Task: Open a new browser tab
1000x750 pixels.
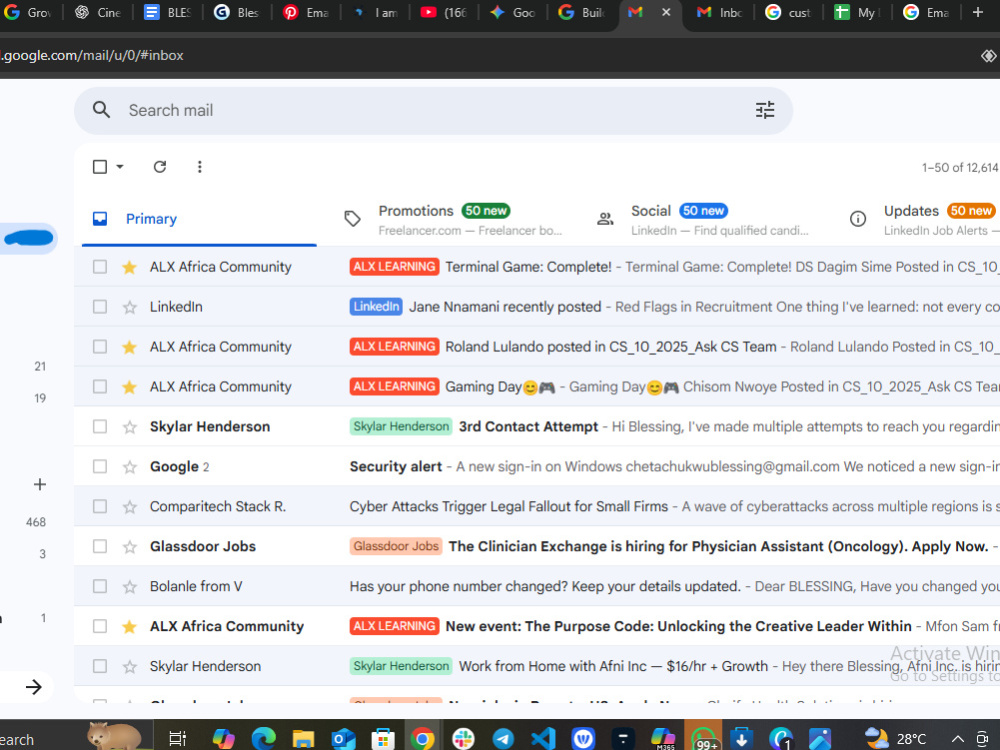Action: pos(977,12)
